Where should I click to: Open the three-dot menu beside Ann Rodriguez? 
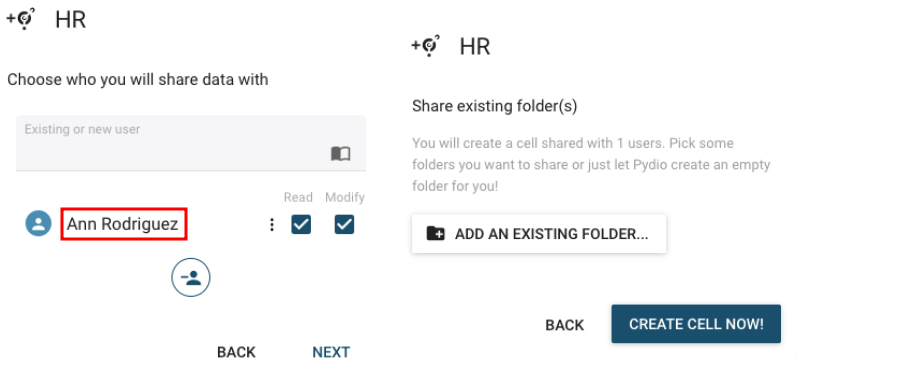[x=272, y=225]
